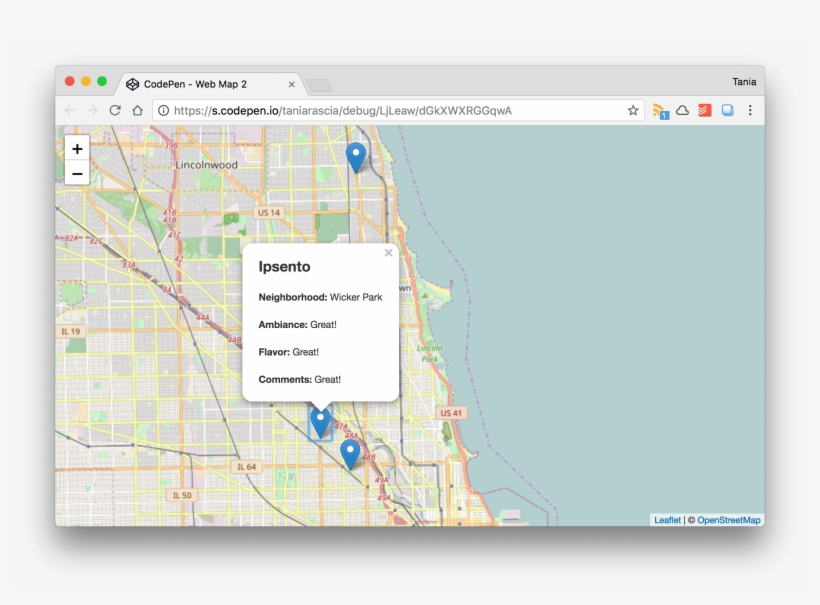This screenshot has height=605, width=820.
Task: Go to the browser home page
Action: point(137,110)
